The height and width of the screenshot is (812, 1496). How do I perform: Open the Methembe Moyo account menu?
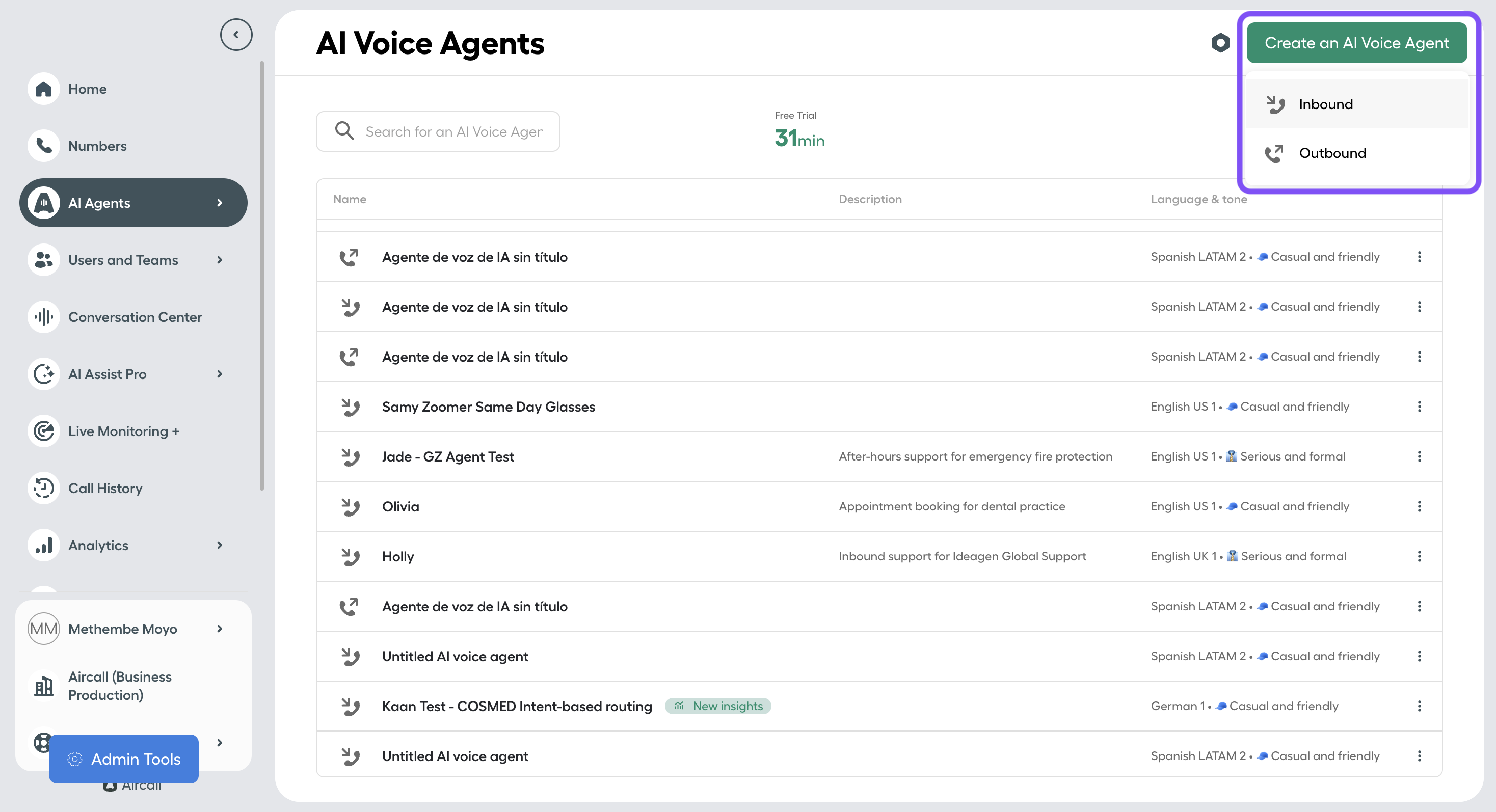tap(133, 629)
